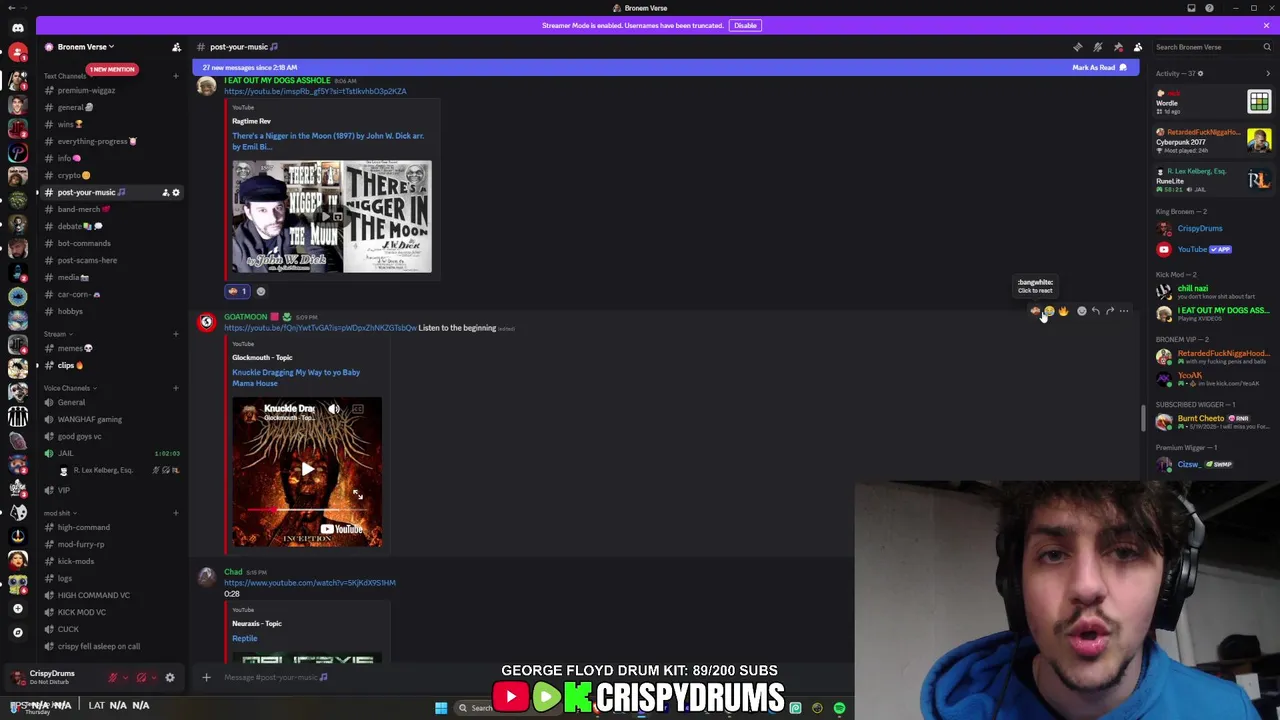1280x720 pixels.
Task: Focus the Message #post-your-music input
Action: 520,677
